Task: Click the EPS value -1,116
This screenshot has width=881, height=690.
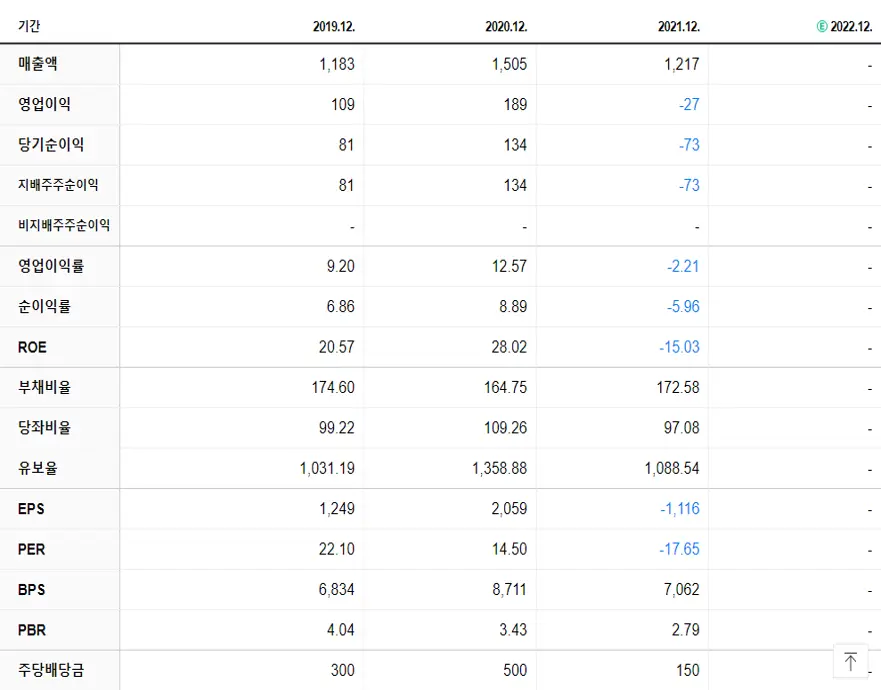Action: coord(680,509)
